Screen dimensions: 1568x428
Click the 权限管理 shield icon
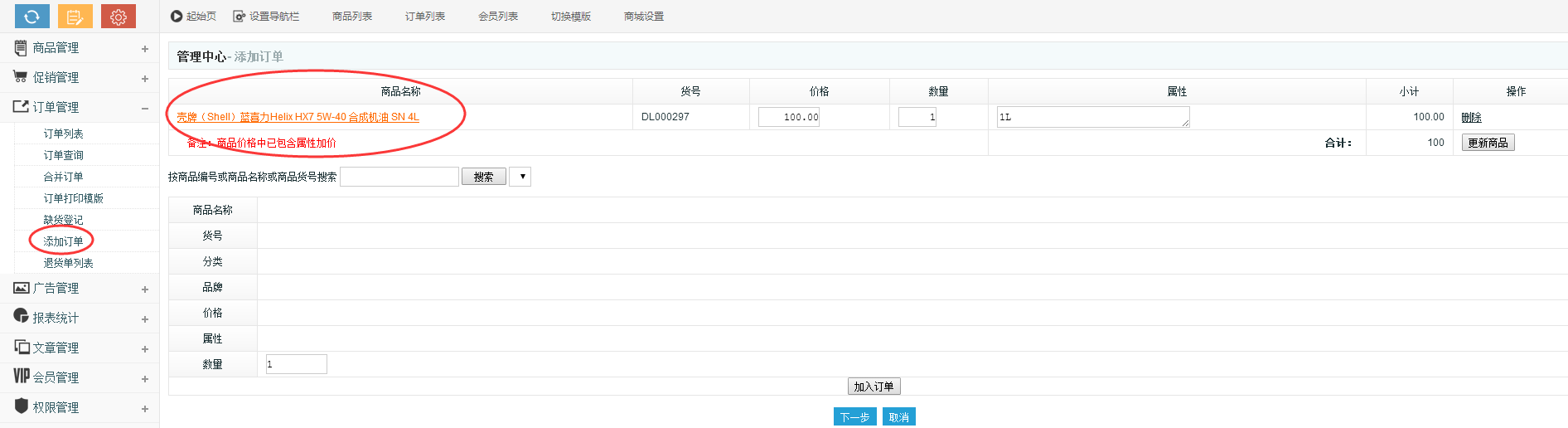(22, 406)
